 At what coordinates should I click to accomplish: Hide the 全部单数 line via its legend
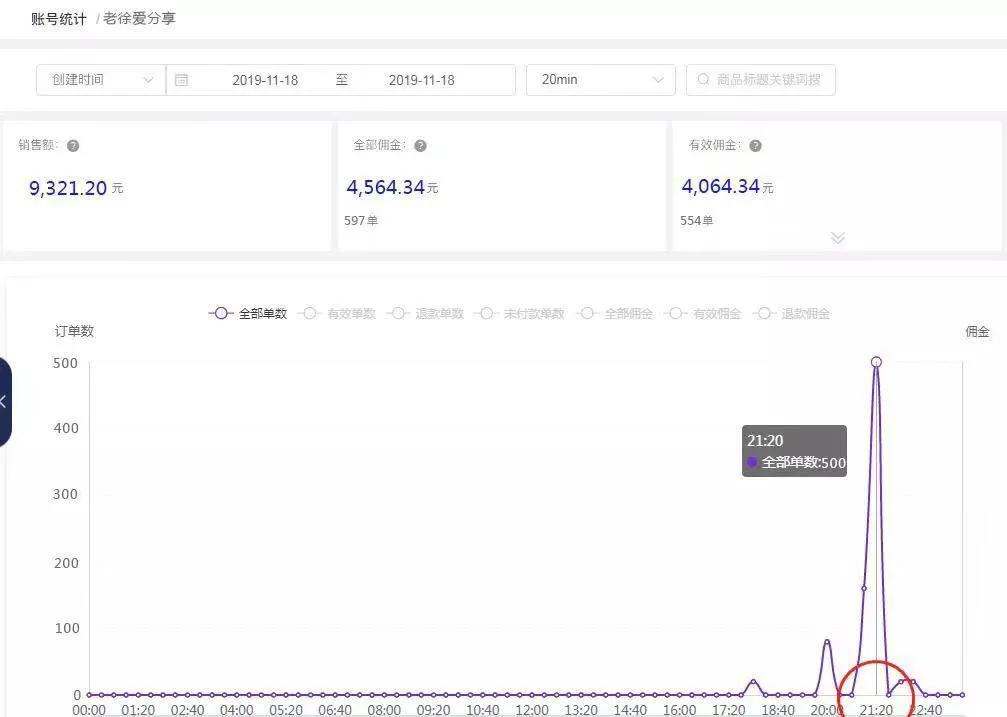(221, 313)
